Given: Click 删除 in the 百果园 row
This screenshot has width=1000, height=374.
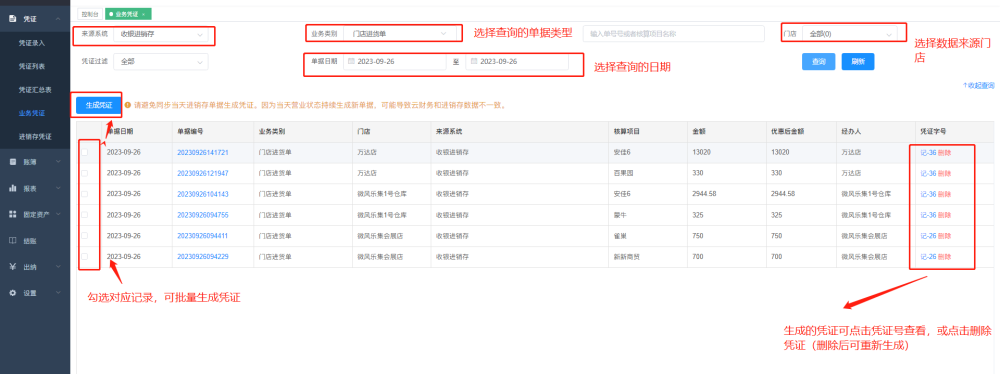Looking at the screenshot, I should (945, 173).
